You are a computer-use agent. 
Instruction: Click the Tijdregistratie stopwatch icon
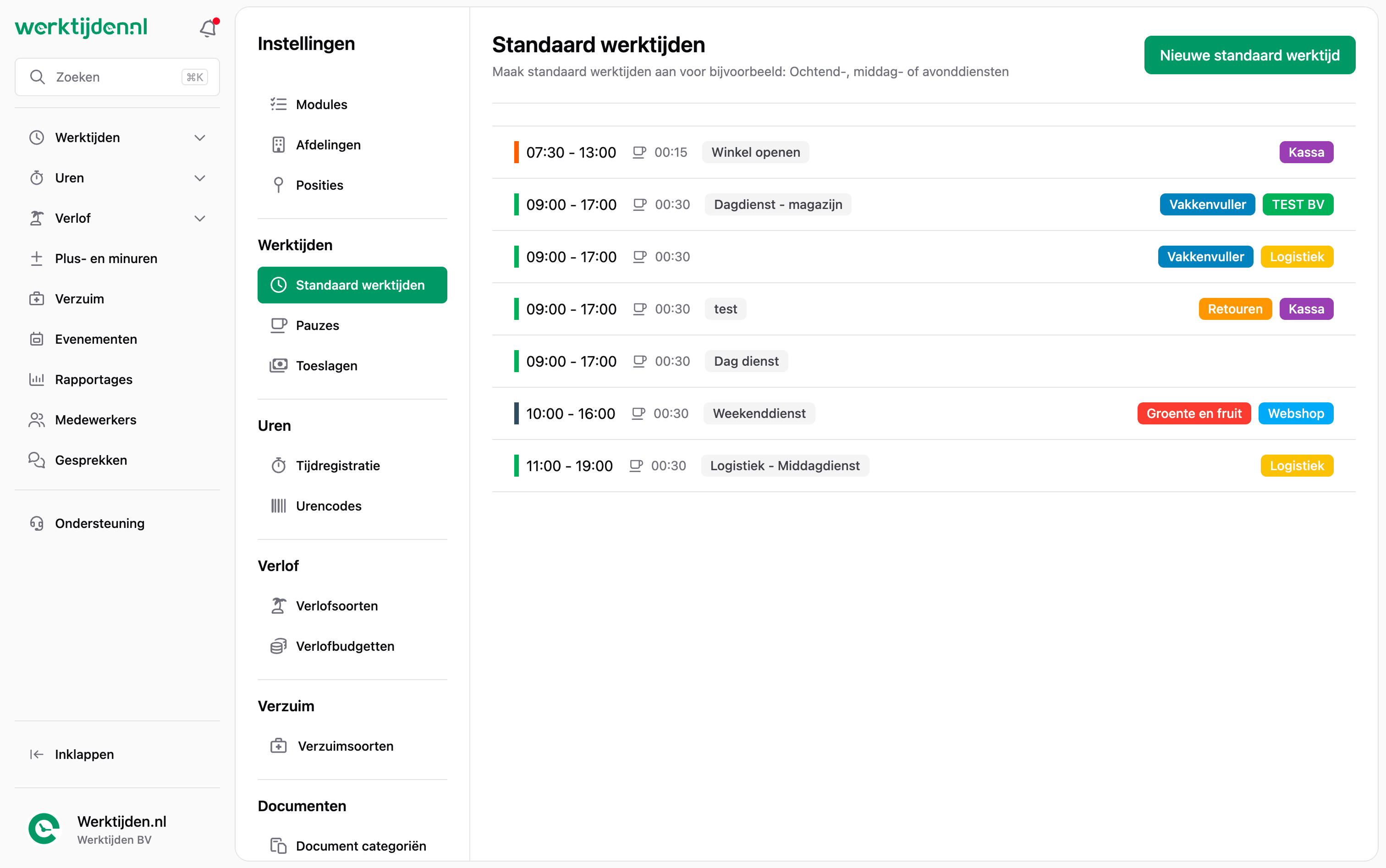pyautogui.click(x=279, y=466)
